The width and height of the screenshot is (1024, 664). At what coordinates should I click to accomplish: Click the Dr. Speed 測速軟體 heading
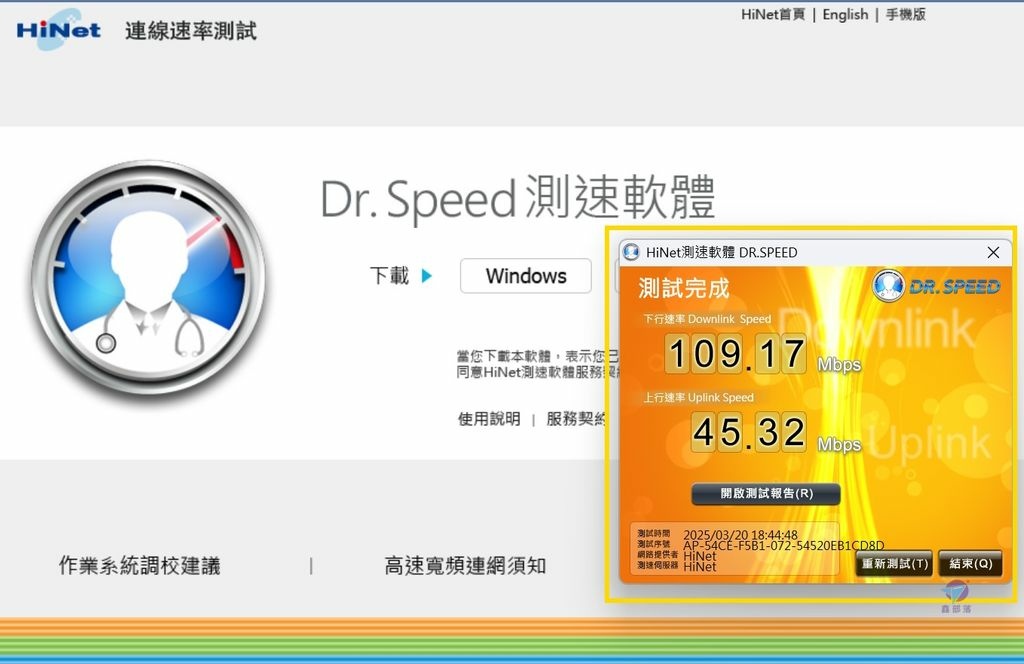tap(518, 198)
